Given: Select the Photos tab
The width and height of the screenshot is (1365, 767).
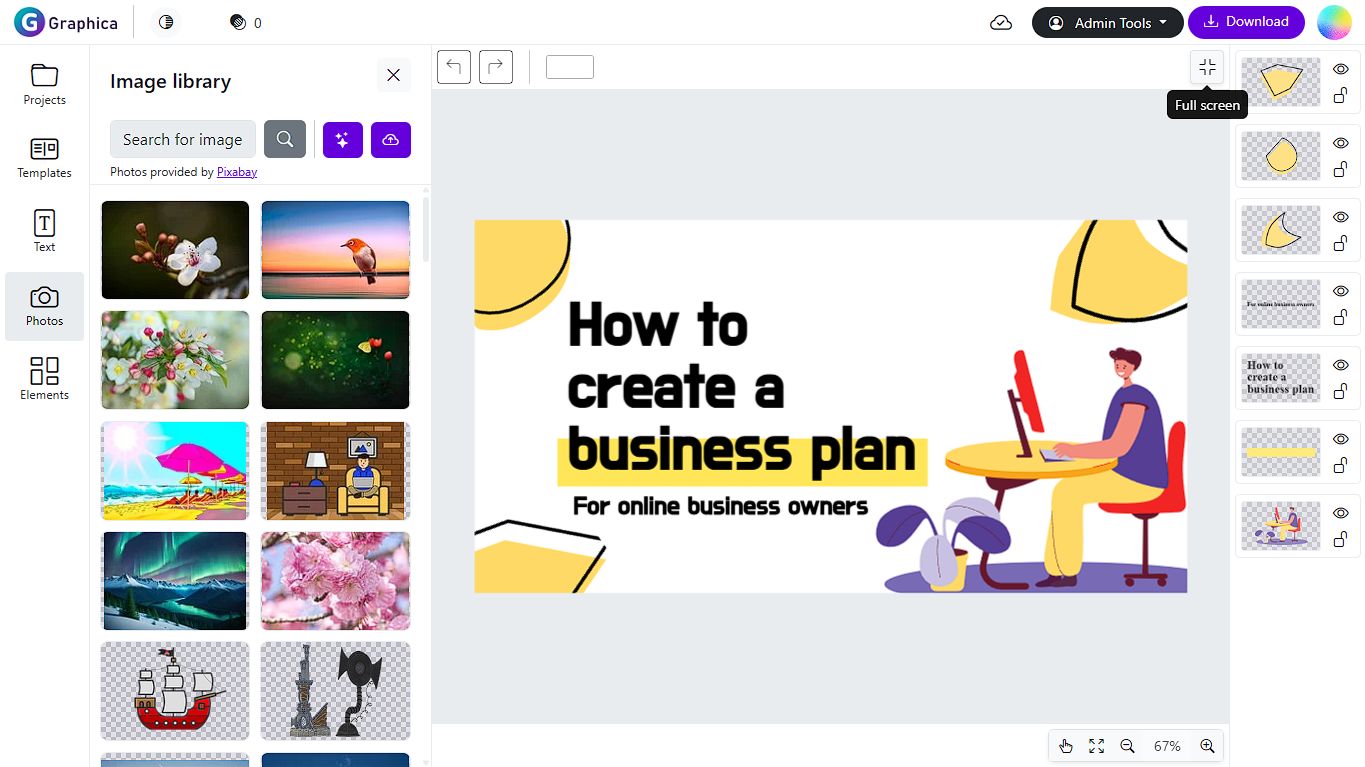Looking at the screenshot, I should click(x=44, y=306).
